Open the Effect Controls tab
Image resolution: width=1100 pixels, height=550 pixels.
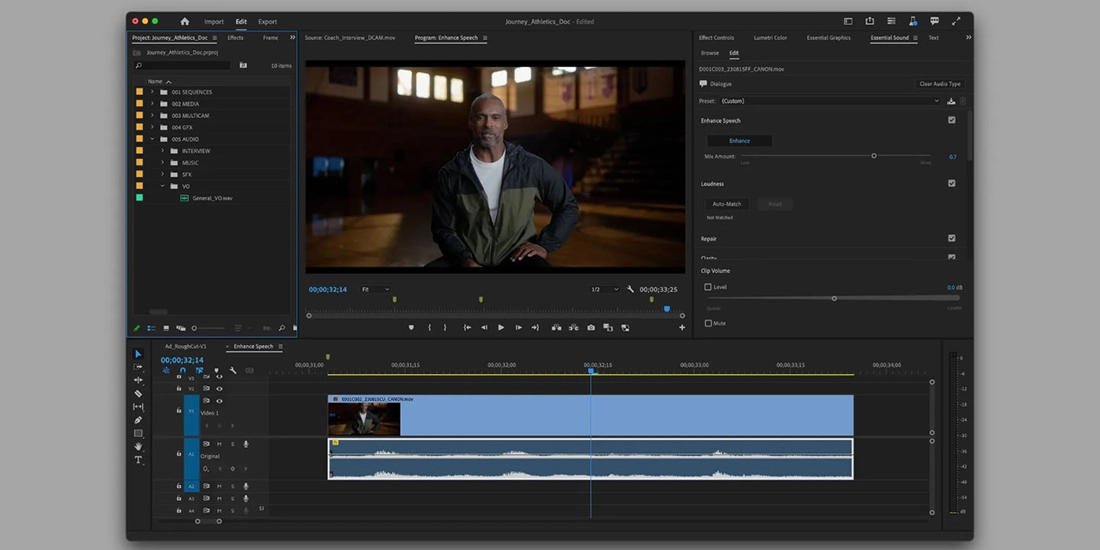click(716, 38)
